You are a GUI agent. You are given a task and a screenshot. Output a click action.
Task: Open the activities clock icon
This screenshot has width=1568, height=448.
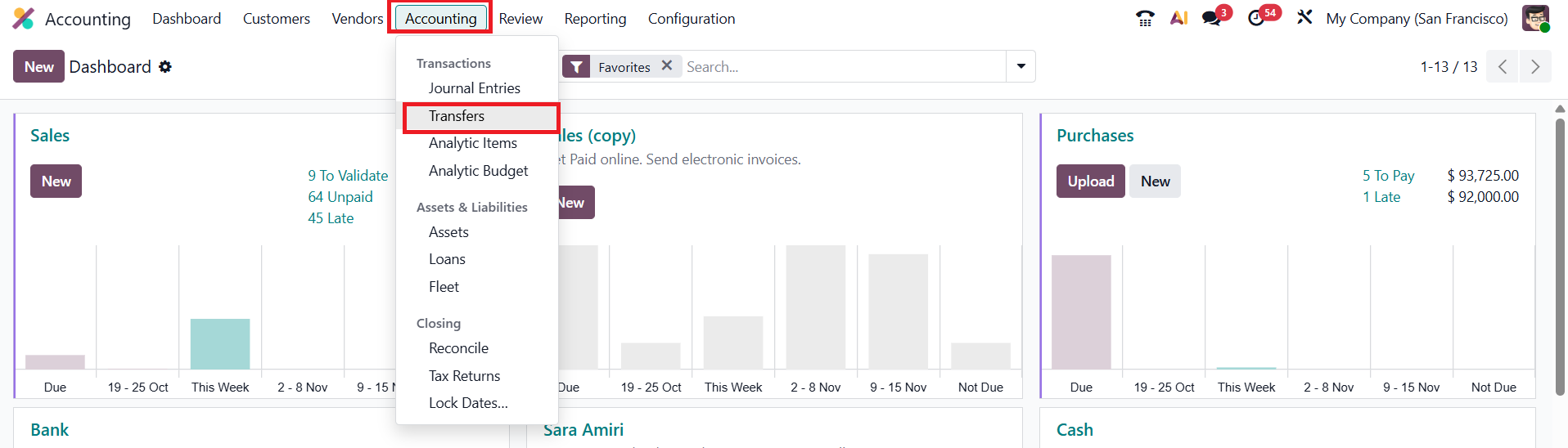pyautogui.click(x=1256, y=19)
